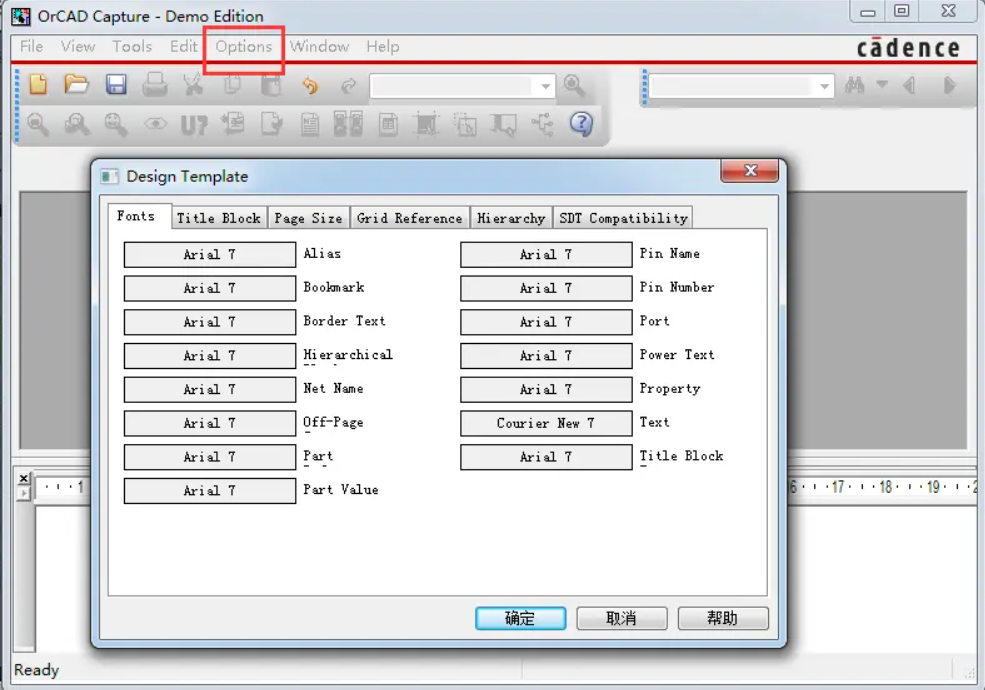Click the Arial 7 button for Pin Name

click(546, 255)
